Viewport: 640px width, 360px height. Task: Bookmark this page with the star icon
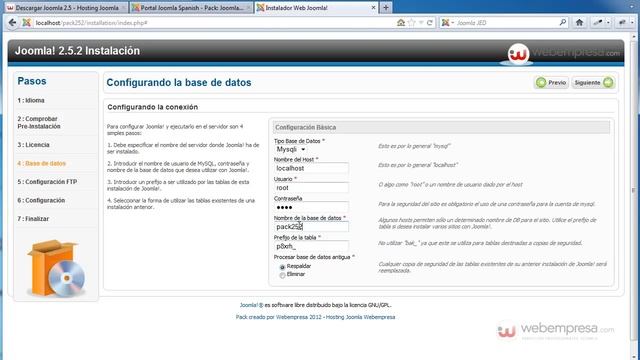(411, 22)
